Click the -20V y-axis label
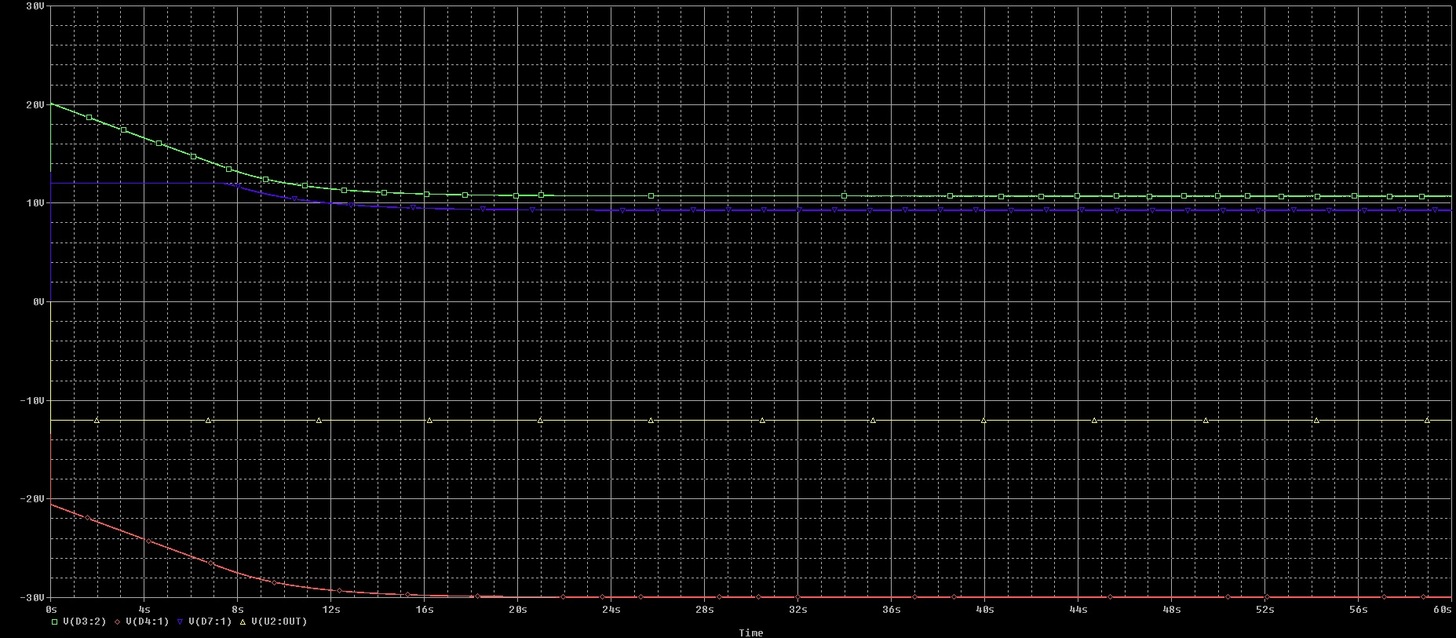This screenshot has height=638, width=1456. pos(31,499)
